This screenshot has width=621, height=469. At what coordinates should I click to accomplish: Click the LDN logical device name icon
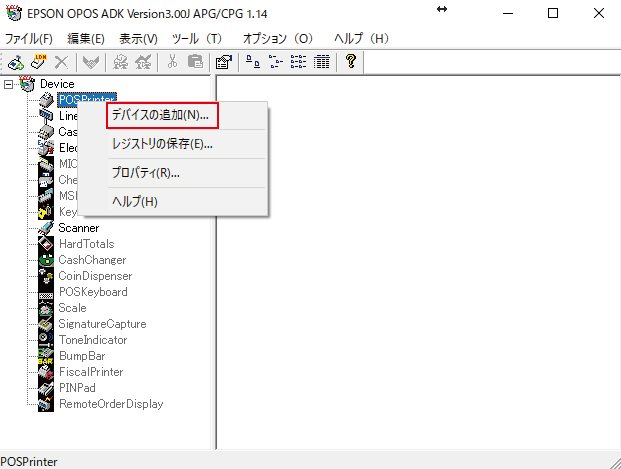click(x=38, y=62)
